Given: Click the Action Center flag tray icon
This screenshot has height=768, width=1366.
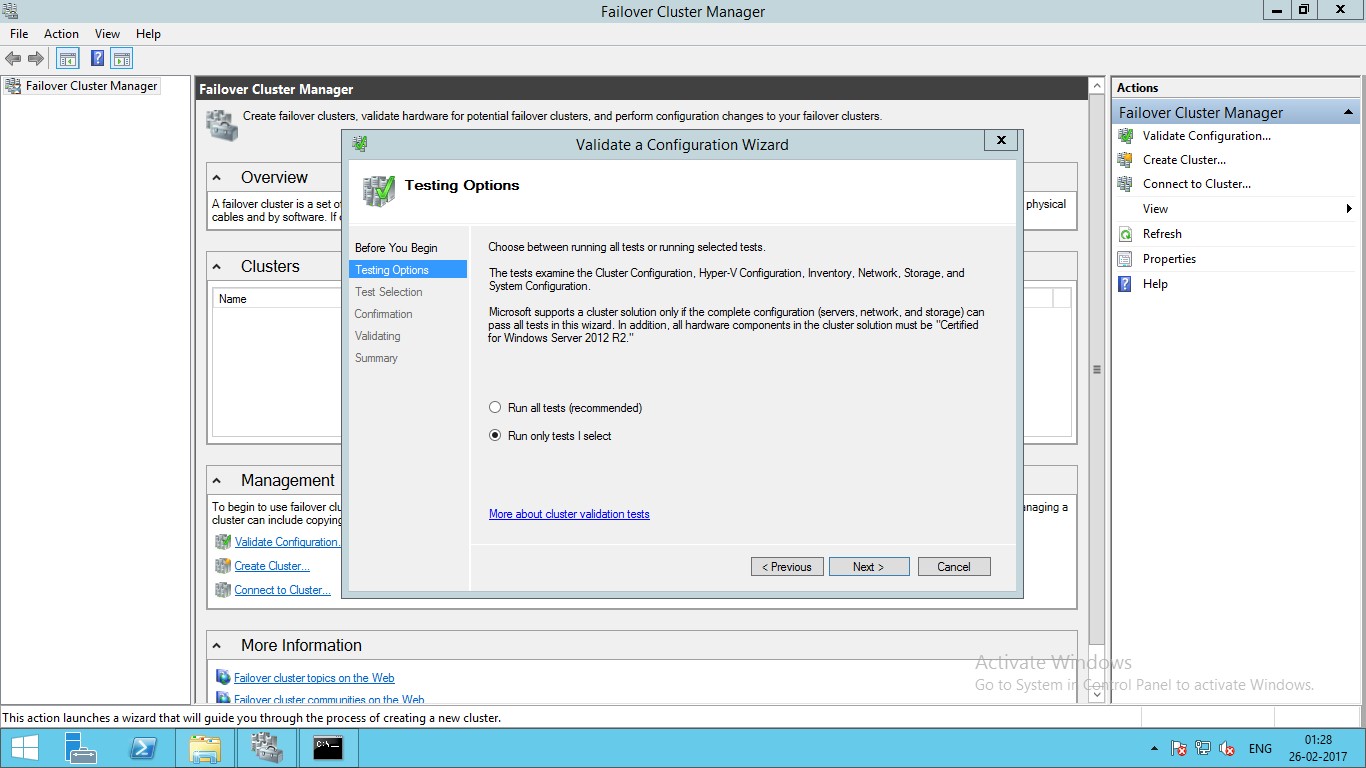Looking at the screenshot, I should point(1179,748).
